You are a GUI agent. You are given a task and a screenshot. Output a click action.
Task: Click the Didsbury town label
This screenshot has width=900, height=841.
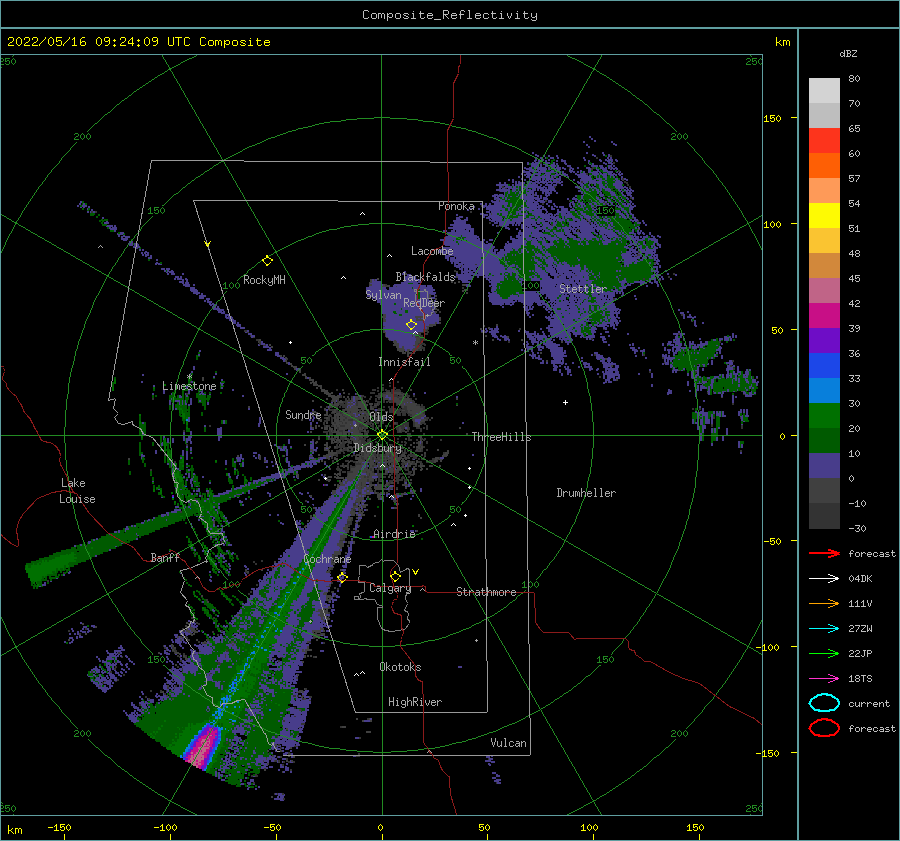click(x=377, y=448)
